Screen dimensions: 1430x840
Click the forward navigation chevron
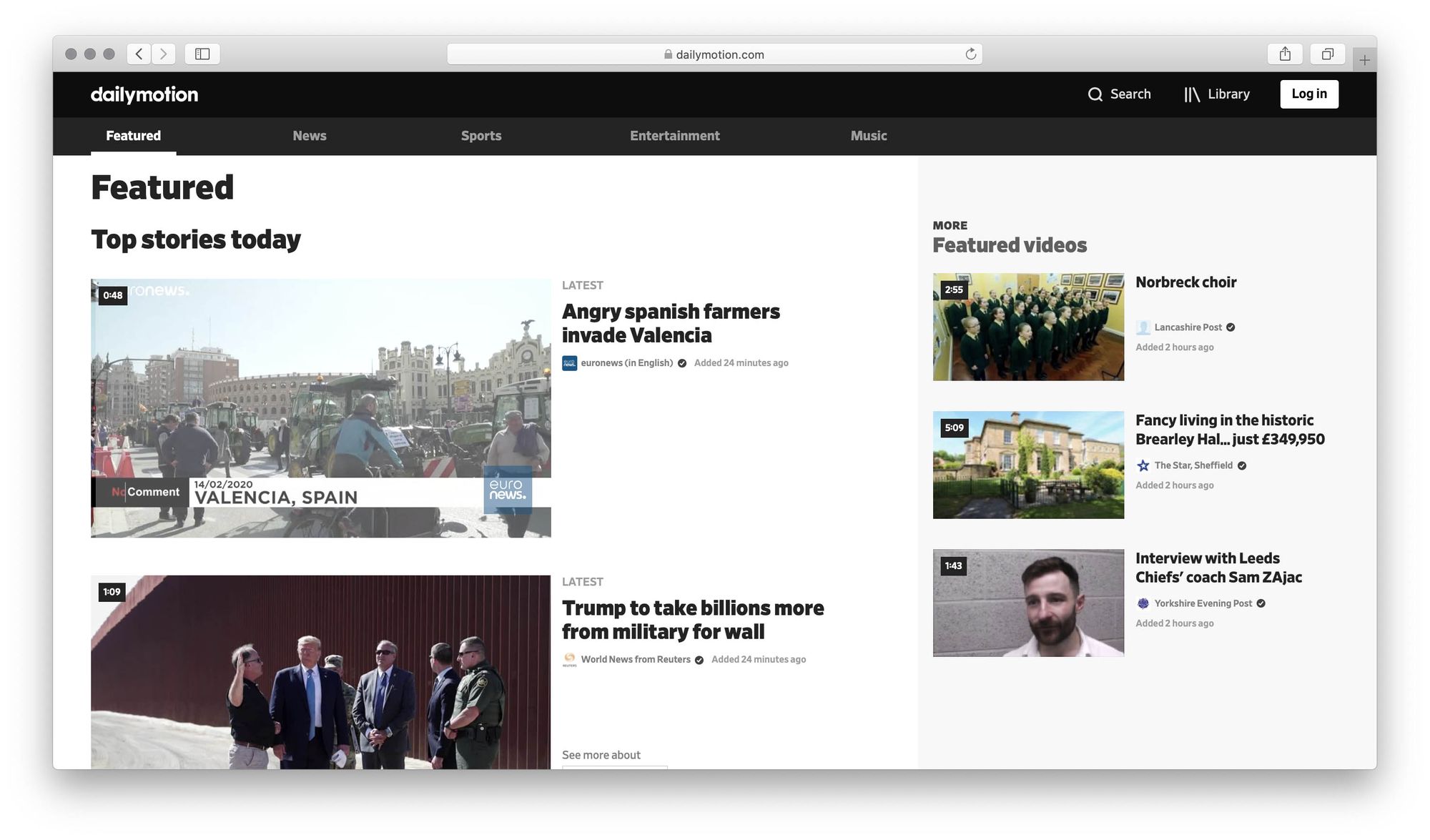[164, 54]
